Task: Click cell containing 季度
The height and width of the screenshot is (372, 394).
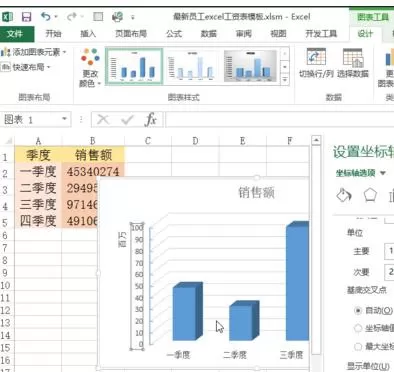Action: click(x=38, y=155)
